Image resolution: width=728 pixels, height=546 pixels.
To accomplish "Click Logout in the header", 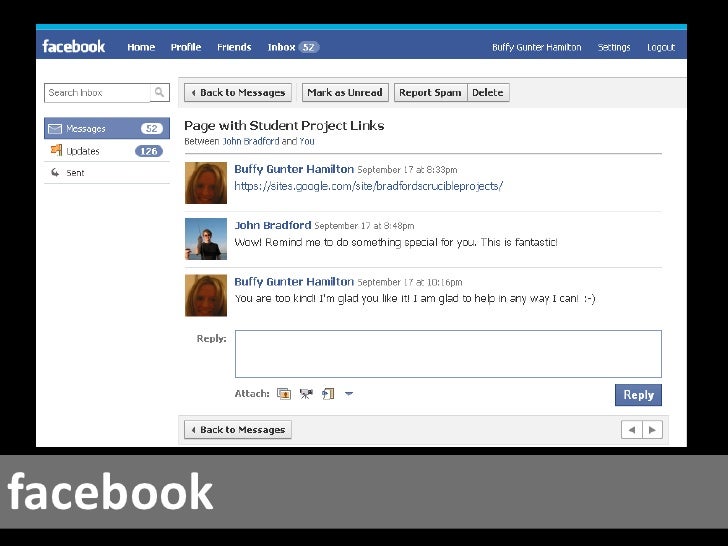I will tap(661, 47).
